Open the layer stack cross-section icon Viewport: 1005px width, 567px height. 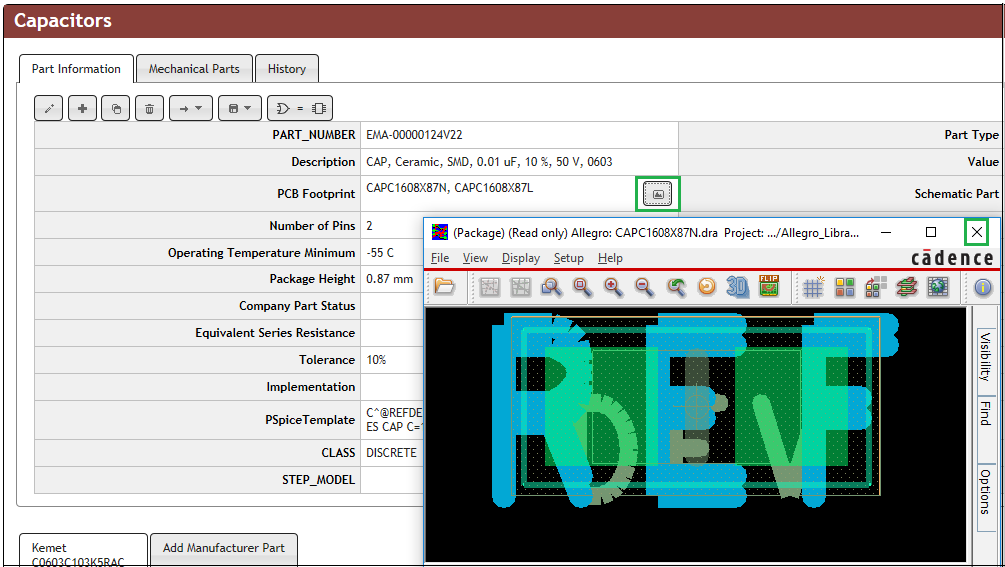click(906, 287)
